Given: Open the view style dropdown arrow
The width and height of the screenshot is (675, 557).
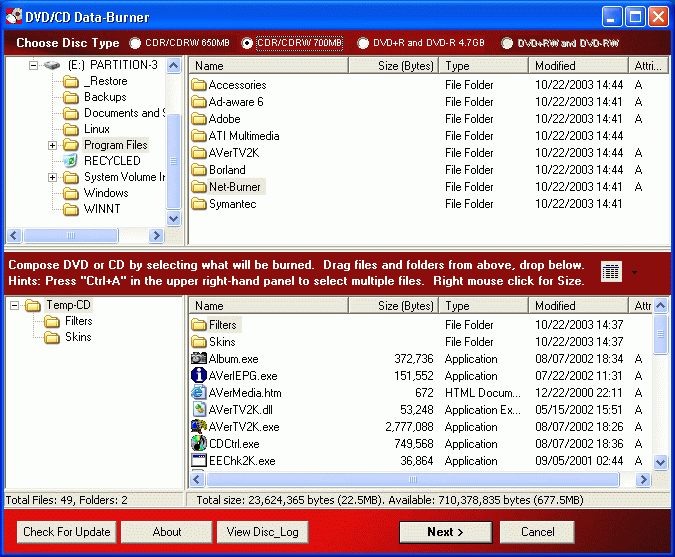Looking at the screenshot, I should (634, 272).
